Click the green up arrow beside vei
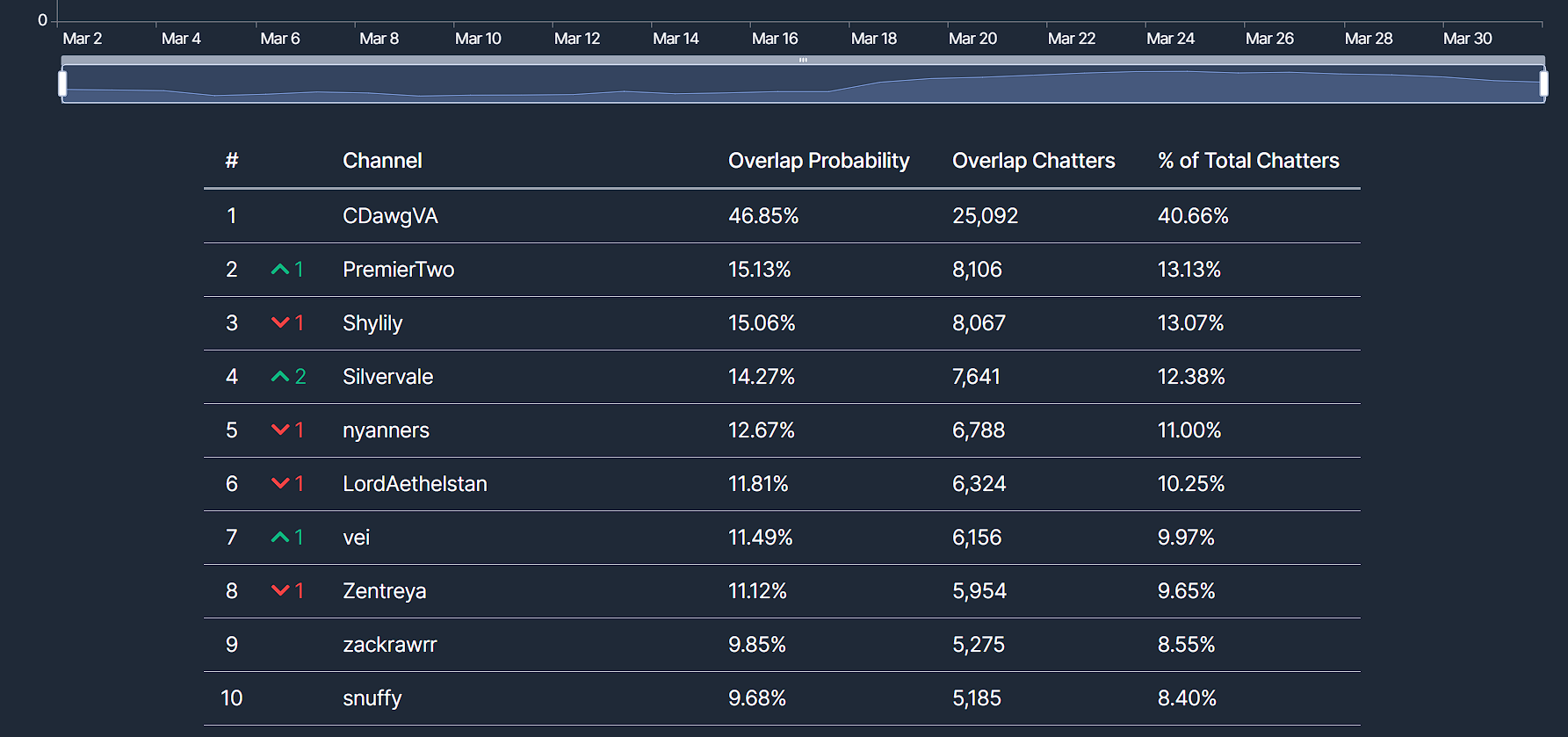 280,538
